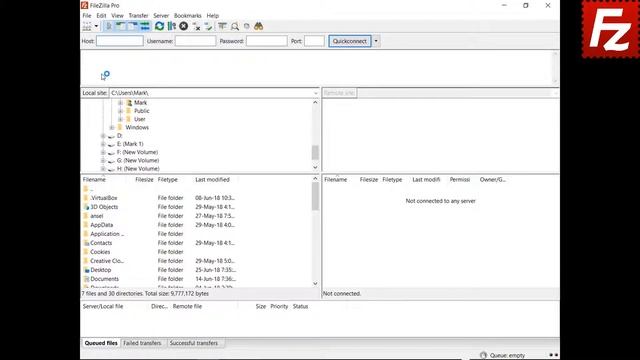Open the Transfer menu
Viewport: 640px width, 360px height.
[x=138, y=16]
